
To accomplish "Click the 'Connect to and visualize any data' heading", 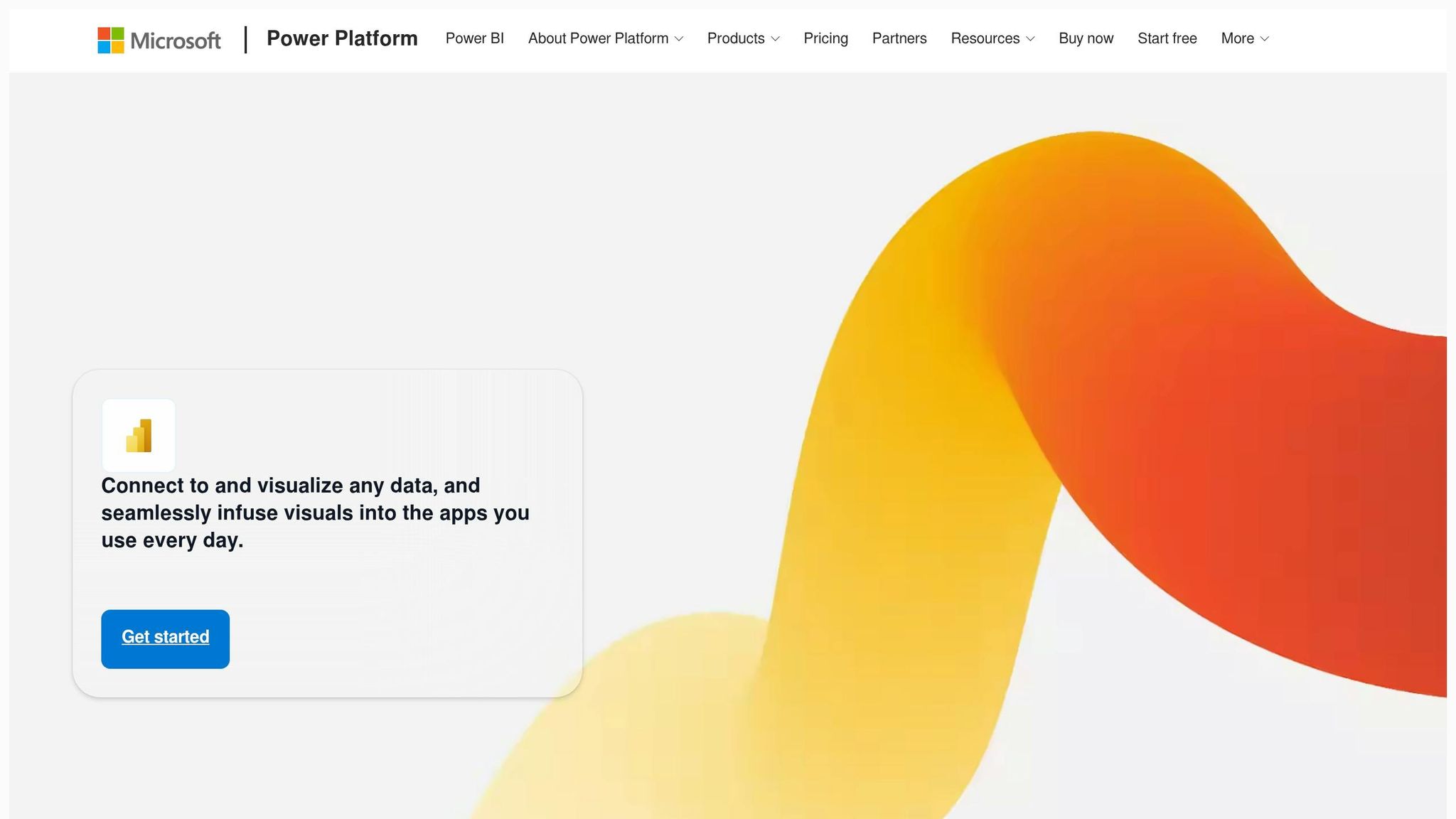I will coord(316,513).
